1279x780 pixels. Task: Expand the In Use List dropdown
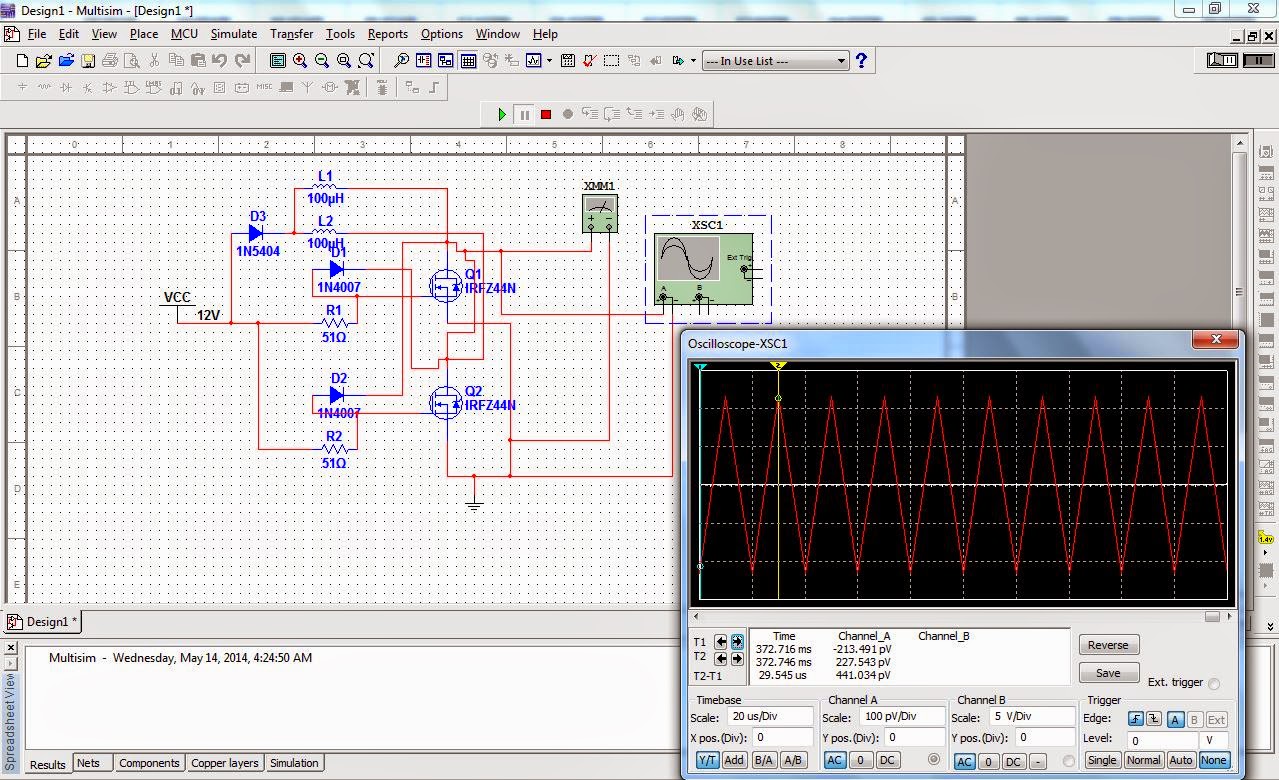coord(841,61)
